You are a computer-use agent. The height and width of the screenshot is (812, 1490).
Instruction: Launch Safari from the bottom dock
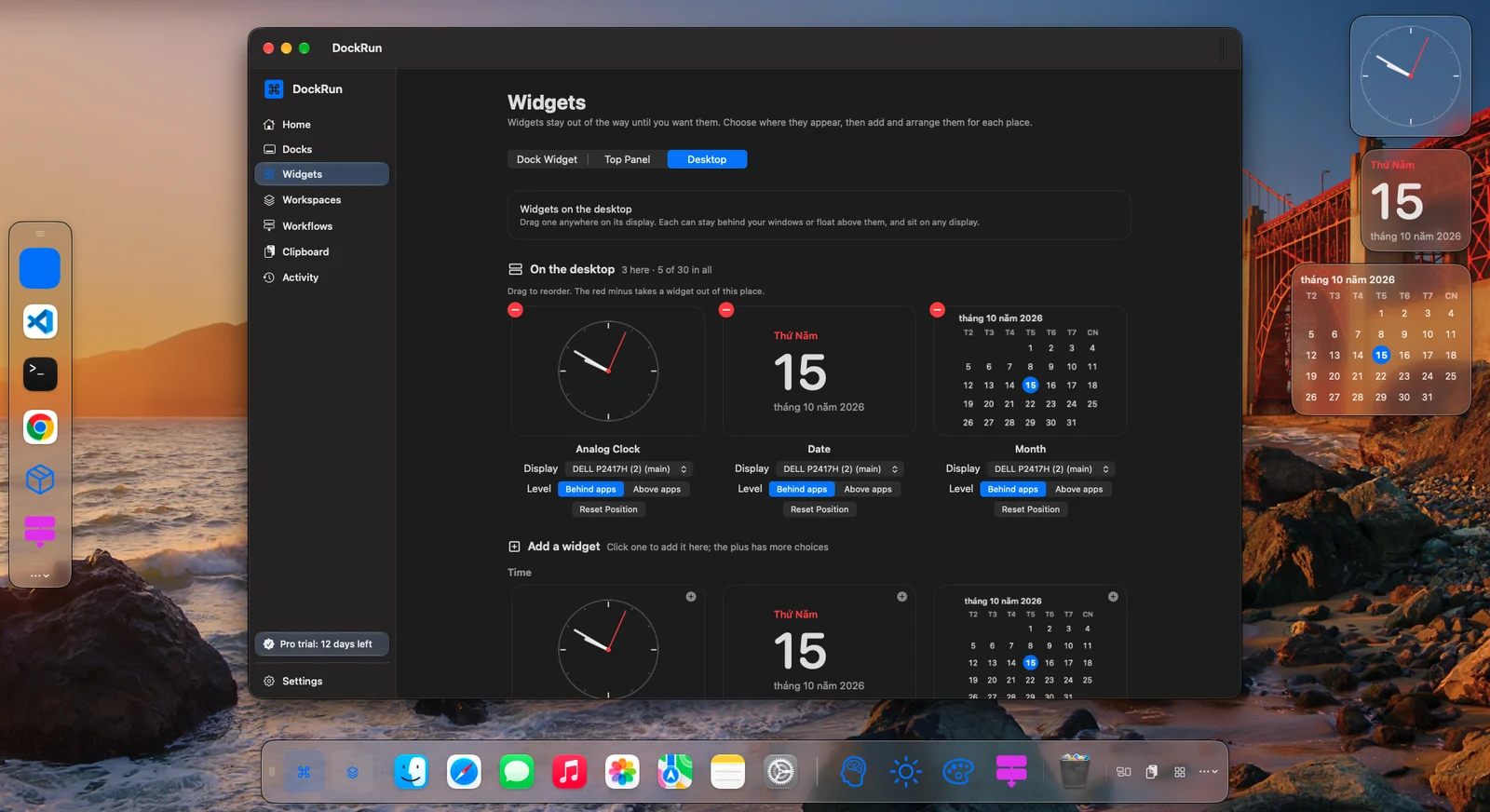point(464,771)
